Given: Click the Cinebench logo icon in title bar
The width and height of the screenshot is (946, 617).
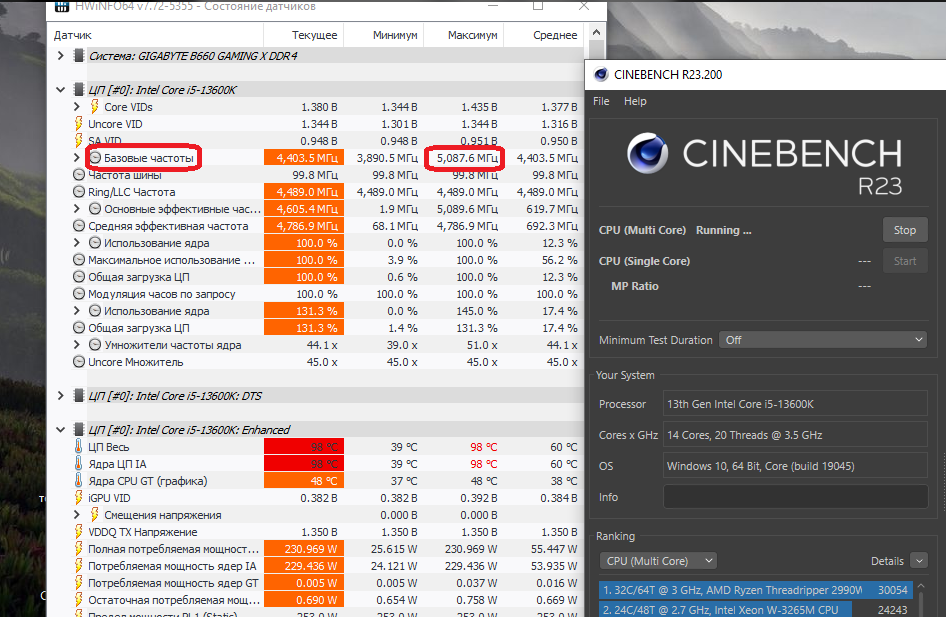Looking at the screenshot, I should pos(601,74).
